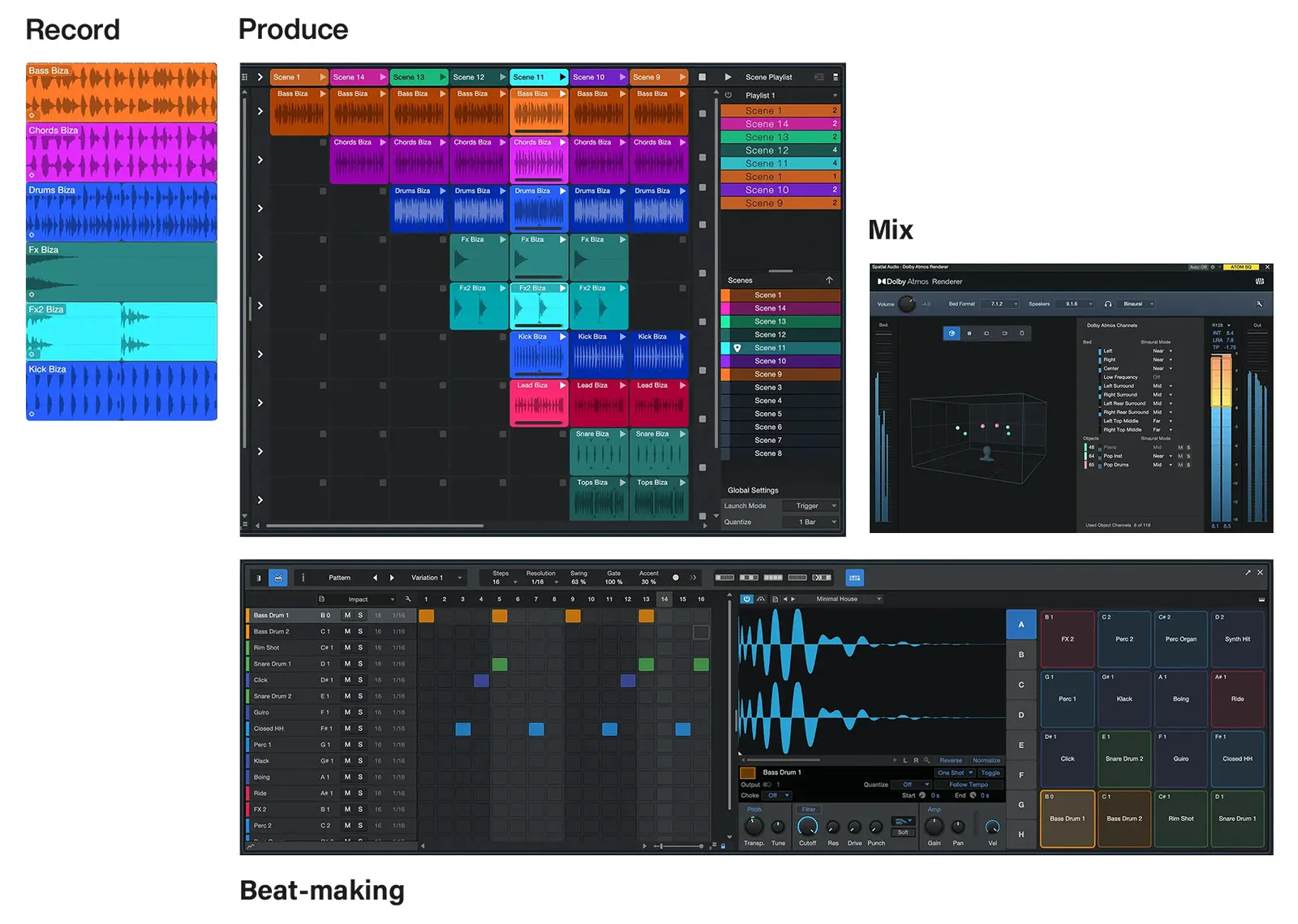
Task: Toggle step 3 on Closed HH row
Action: (x=463, y=728)
